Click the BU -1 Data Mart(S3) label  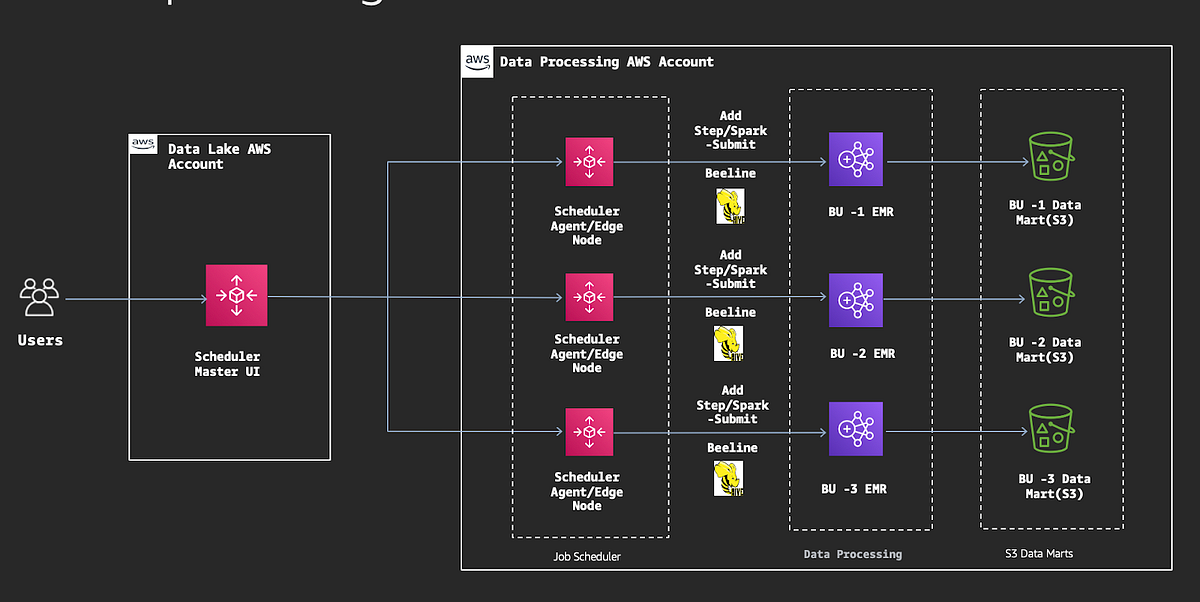pyautogui.click(x=1045, y=212)
